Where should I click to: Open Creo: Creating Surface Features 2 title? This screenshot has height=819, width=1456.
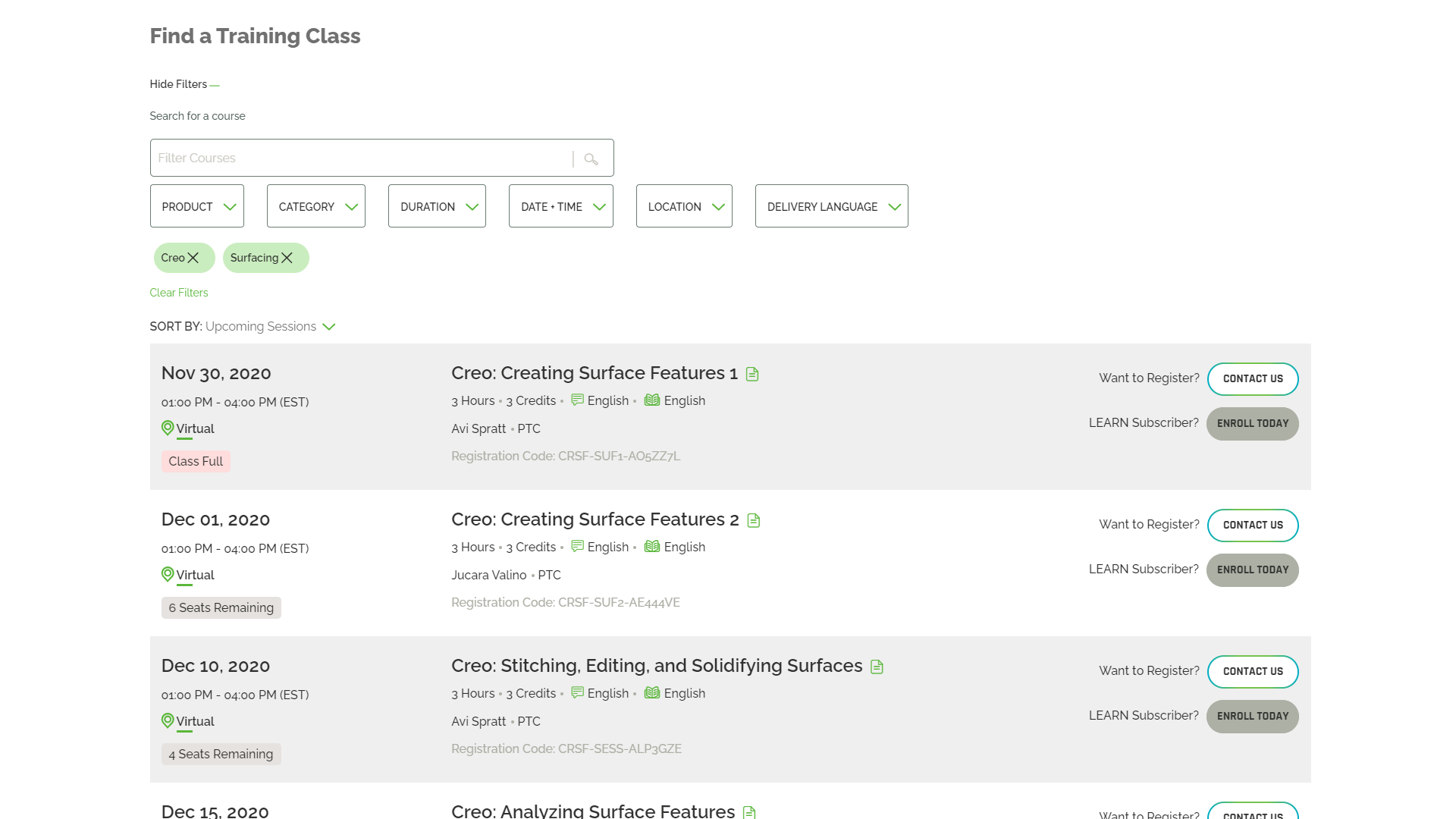595,519
